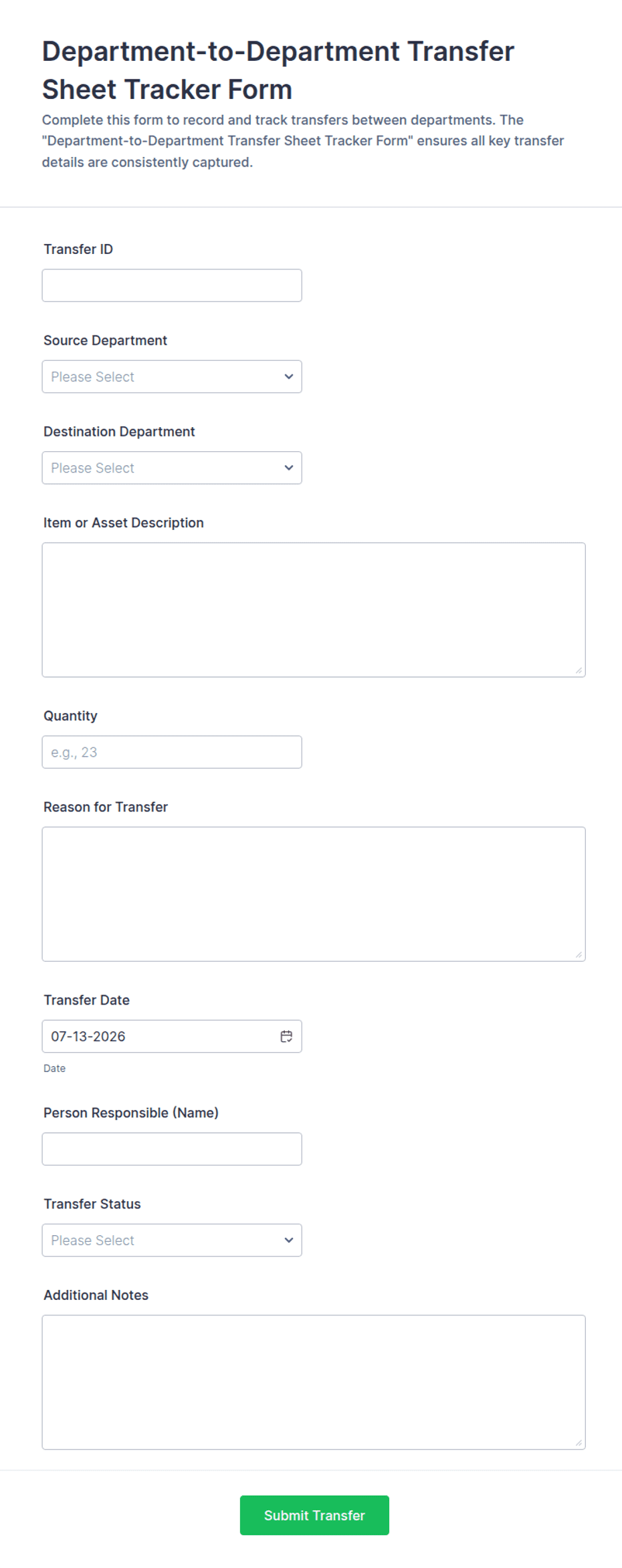Open the Transfer Date calendar picker icon
This screenshot has width=622, height=1568.
pyautogui.click(x=286, y=1036)
